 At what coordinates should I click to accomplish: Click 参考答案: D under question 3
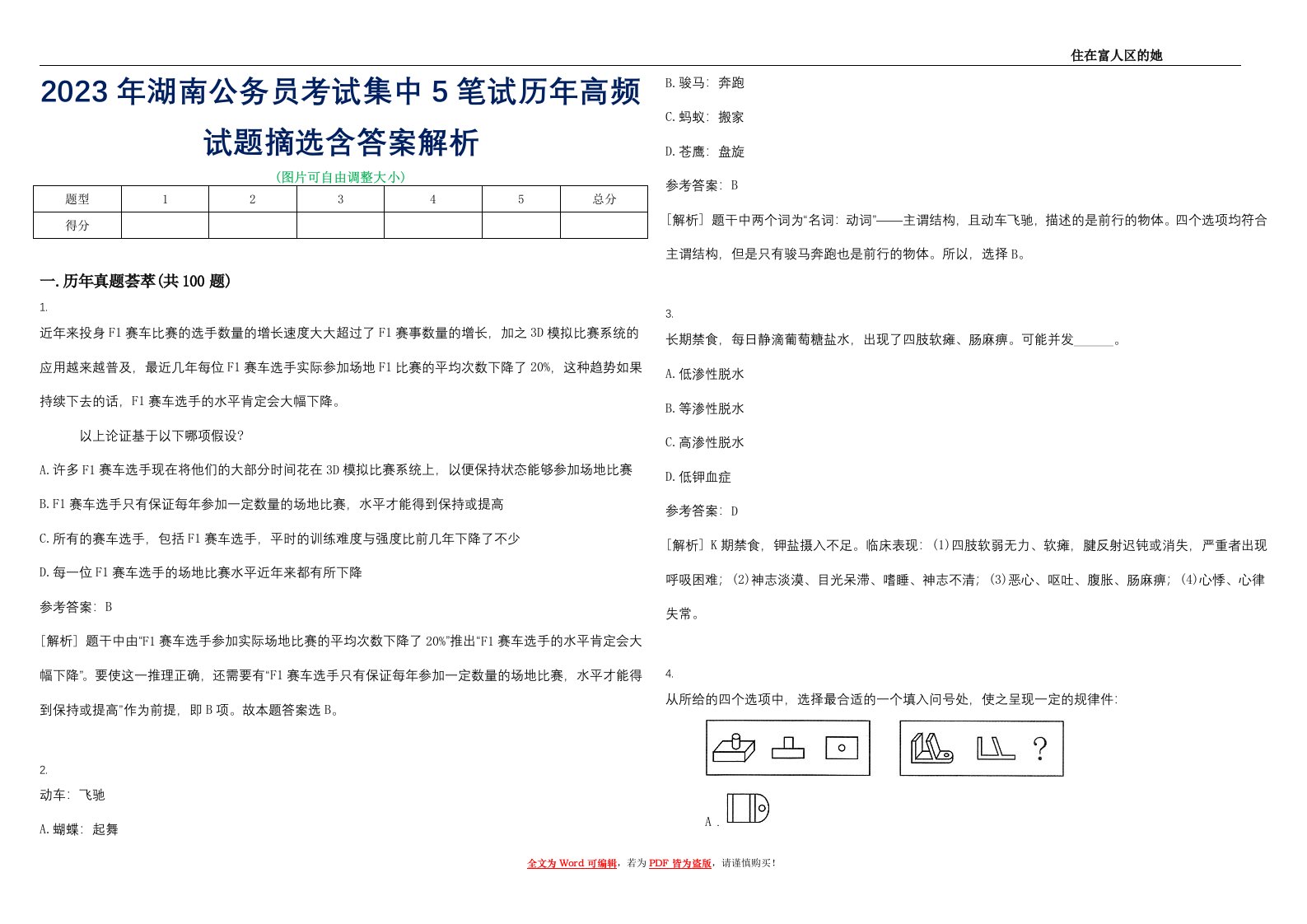(x=702, y=511)
